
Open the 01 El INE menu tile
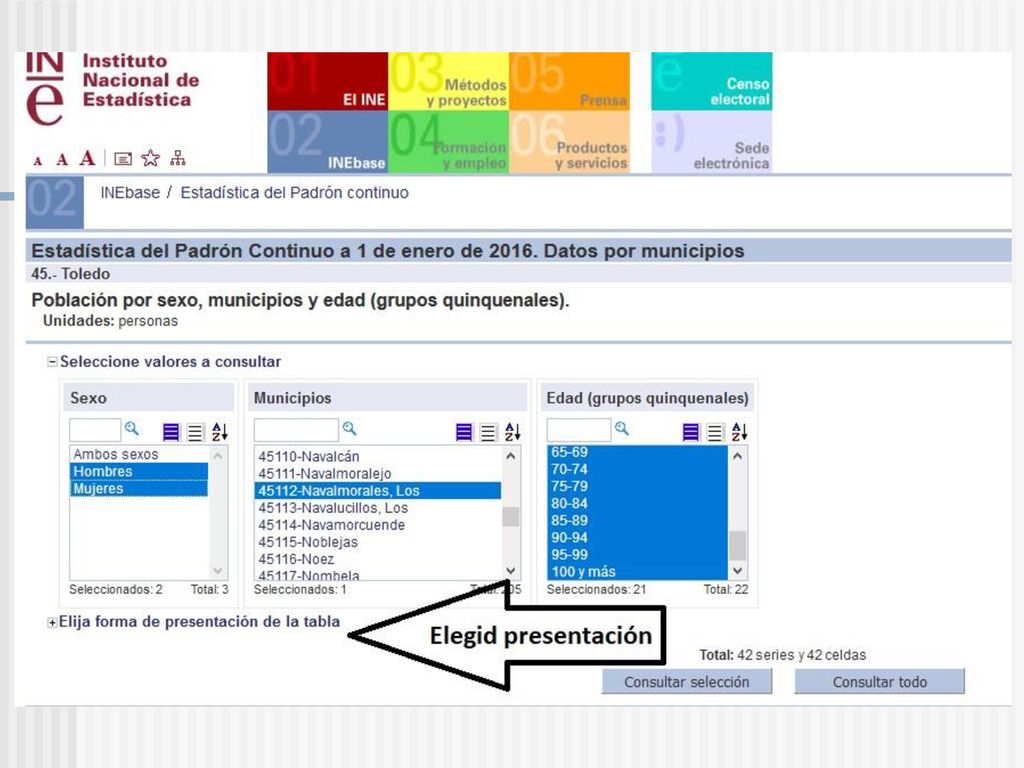click(328, 81)
